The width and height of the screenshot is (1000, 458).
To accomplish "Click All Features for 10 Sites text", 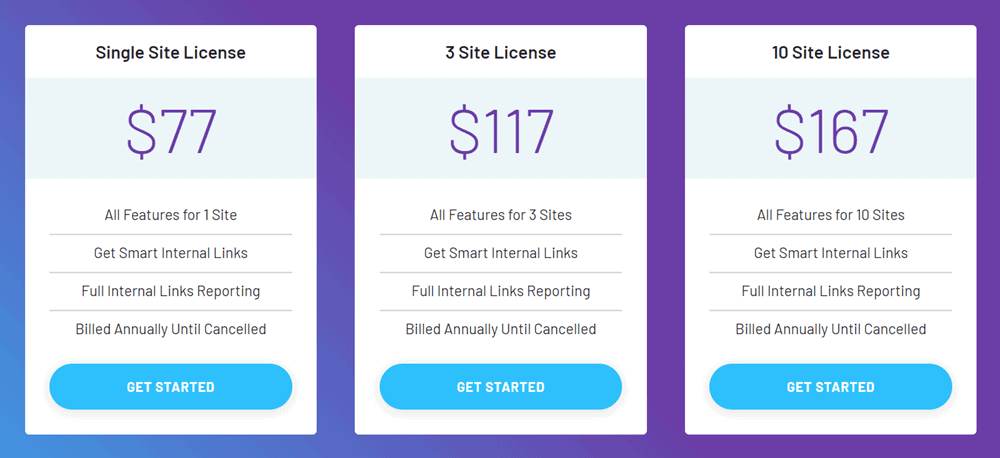I will [830, 215].
